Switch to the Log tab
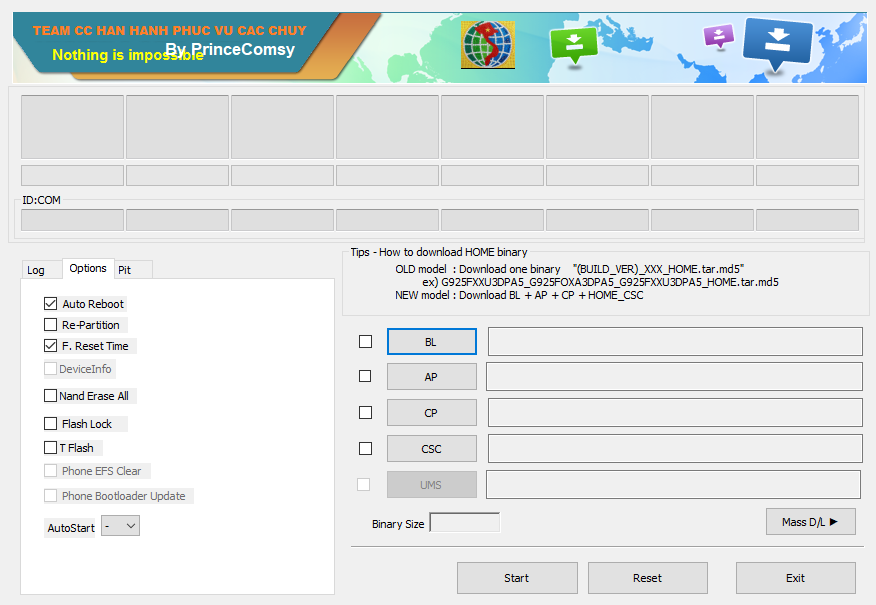Viewport: 876px width, 605px height. [36, 270]
